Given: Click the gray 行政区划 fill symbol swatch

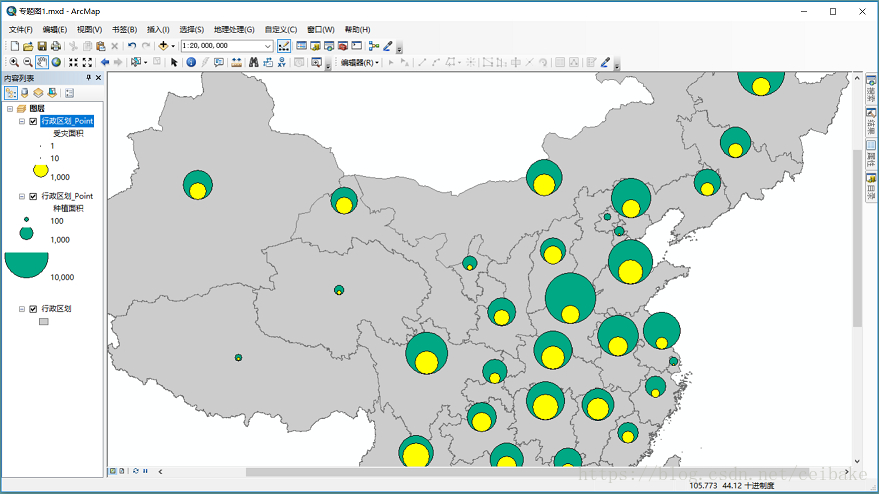Looking at the screenshot, I should [x=44, y=322].
